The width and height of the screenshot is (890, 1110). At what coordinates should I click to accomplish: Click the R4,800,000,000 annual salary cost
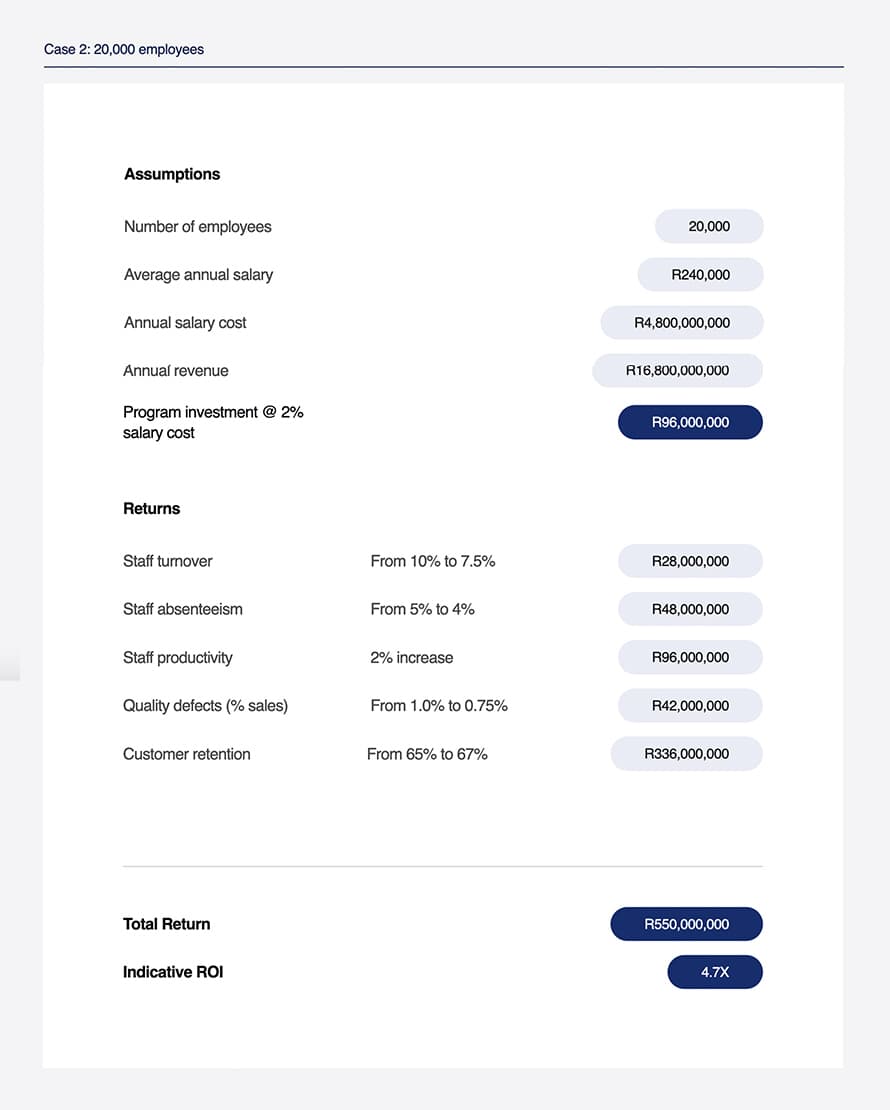(x=682, y=323)
